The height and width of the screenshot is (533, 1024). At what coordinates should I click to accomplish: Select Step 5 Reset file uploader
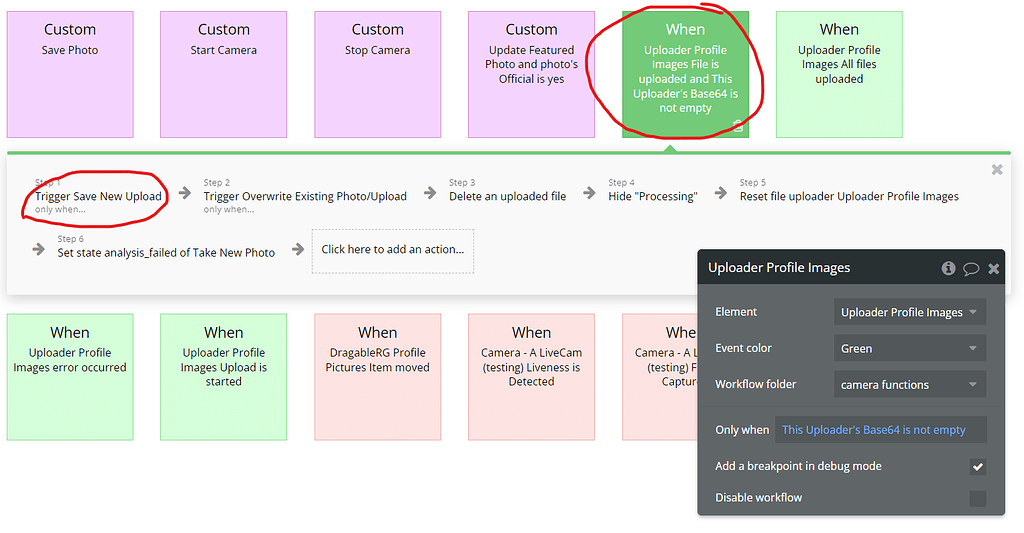tap(849, 190)
